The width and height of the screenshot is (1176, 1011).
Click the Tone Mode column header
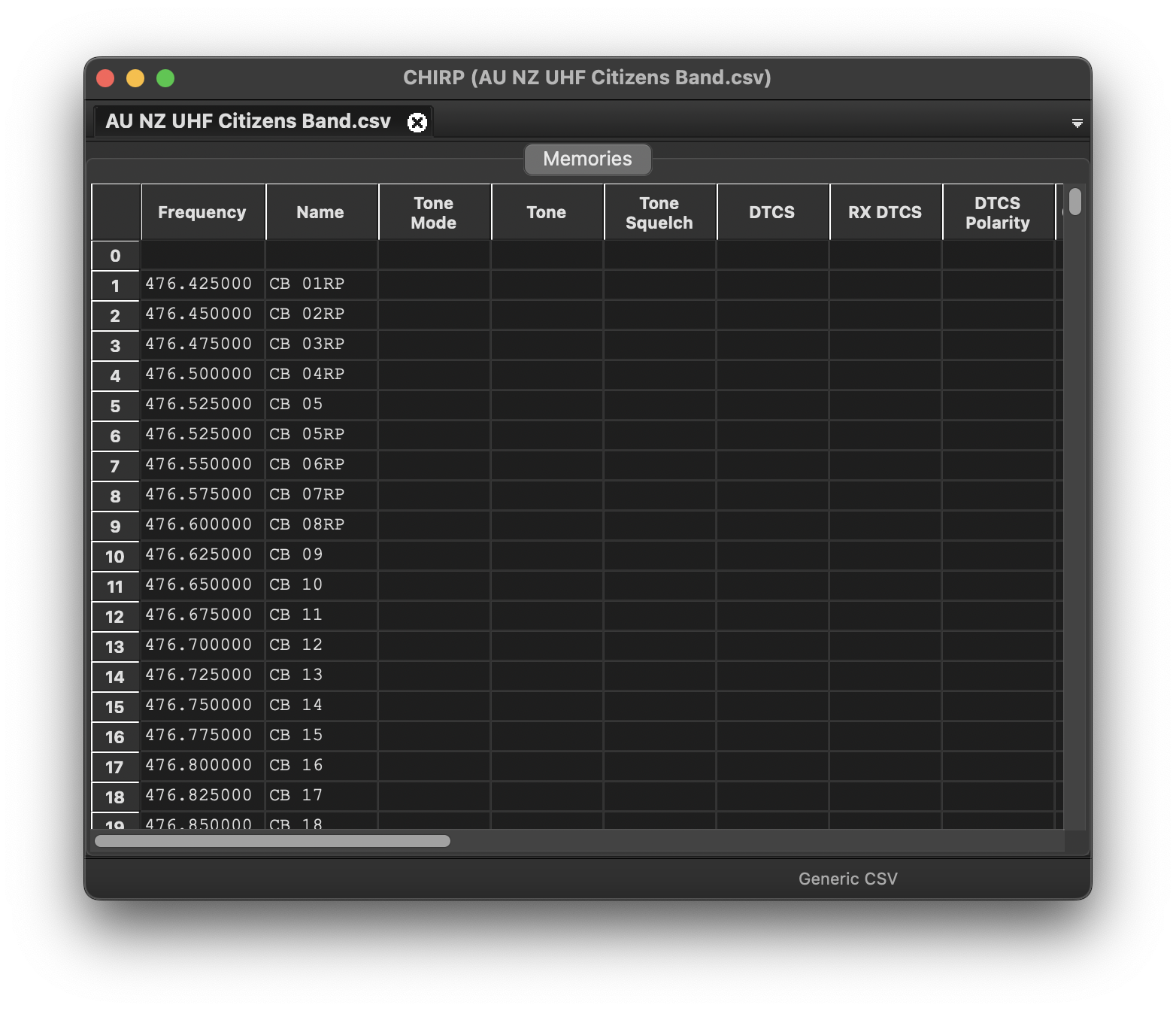point(434,212)
